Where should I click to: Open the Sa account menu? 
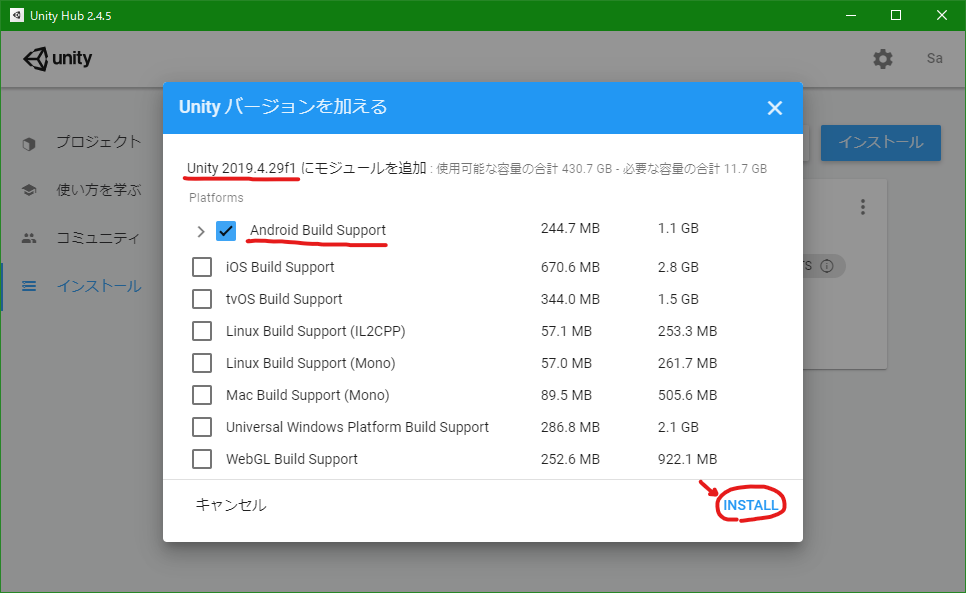coord(934,59)
